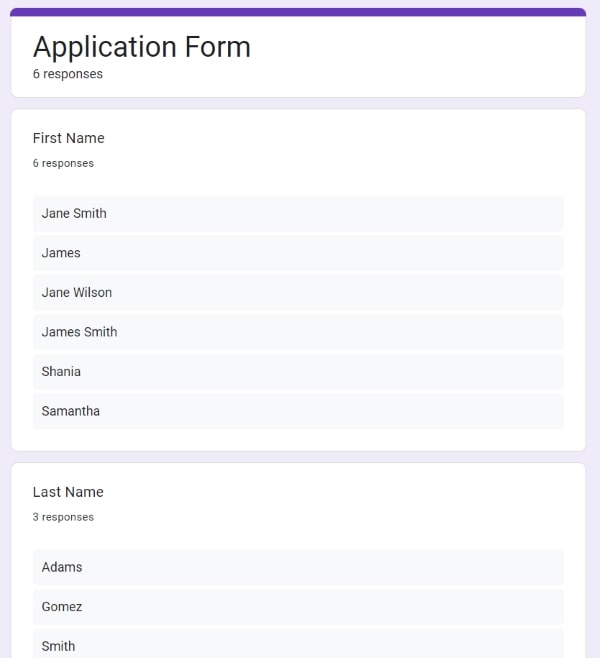The image size is (600, 658).
Task: Select the Jane Smith response row
Action: (x=298, y=213)
